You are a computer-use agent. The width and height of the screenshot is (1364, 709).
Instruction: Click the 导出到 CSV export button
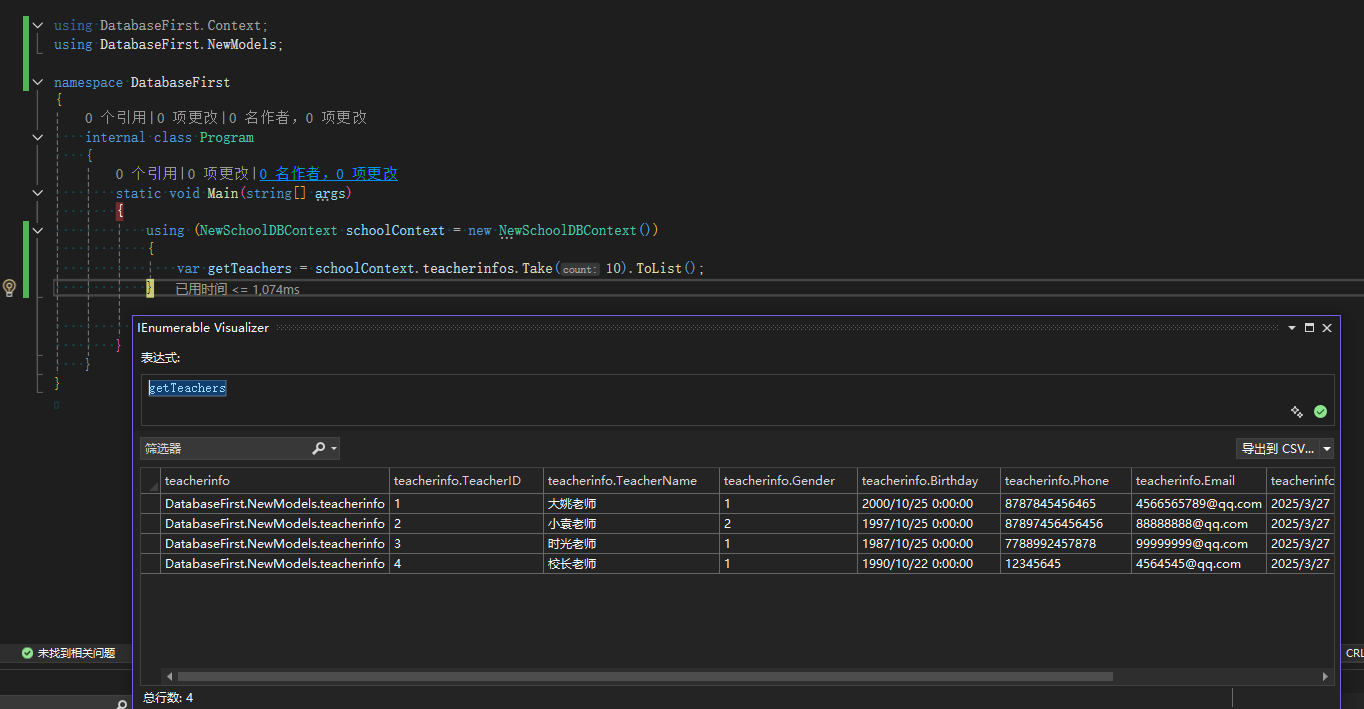1277,449
